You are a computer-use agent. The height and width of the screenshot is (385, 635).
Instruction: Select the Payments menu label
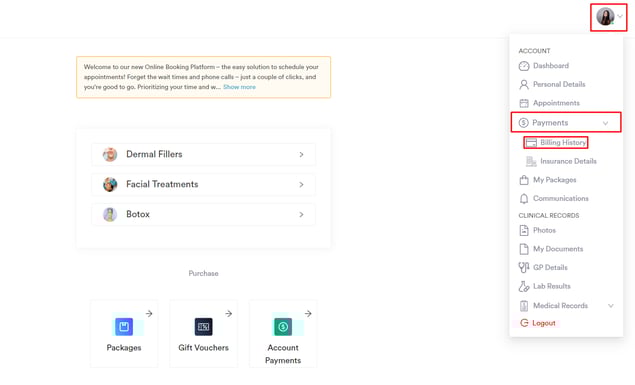[x=550, y=123]
